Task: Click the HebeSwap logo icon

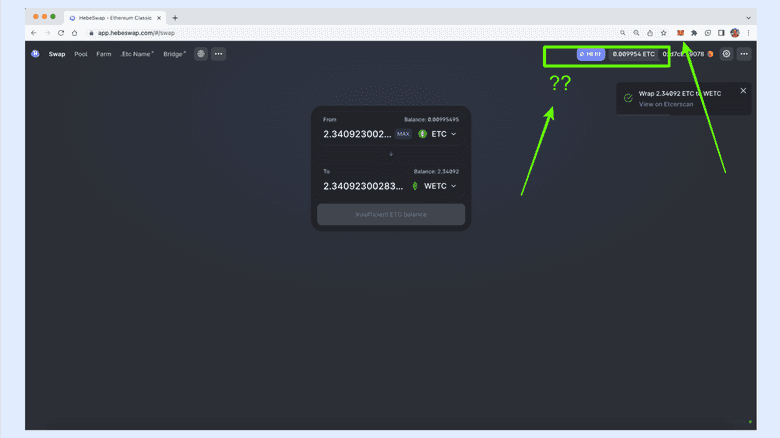Action: tap(35, 54)
